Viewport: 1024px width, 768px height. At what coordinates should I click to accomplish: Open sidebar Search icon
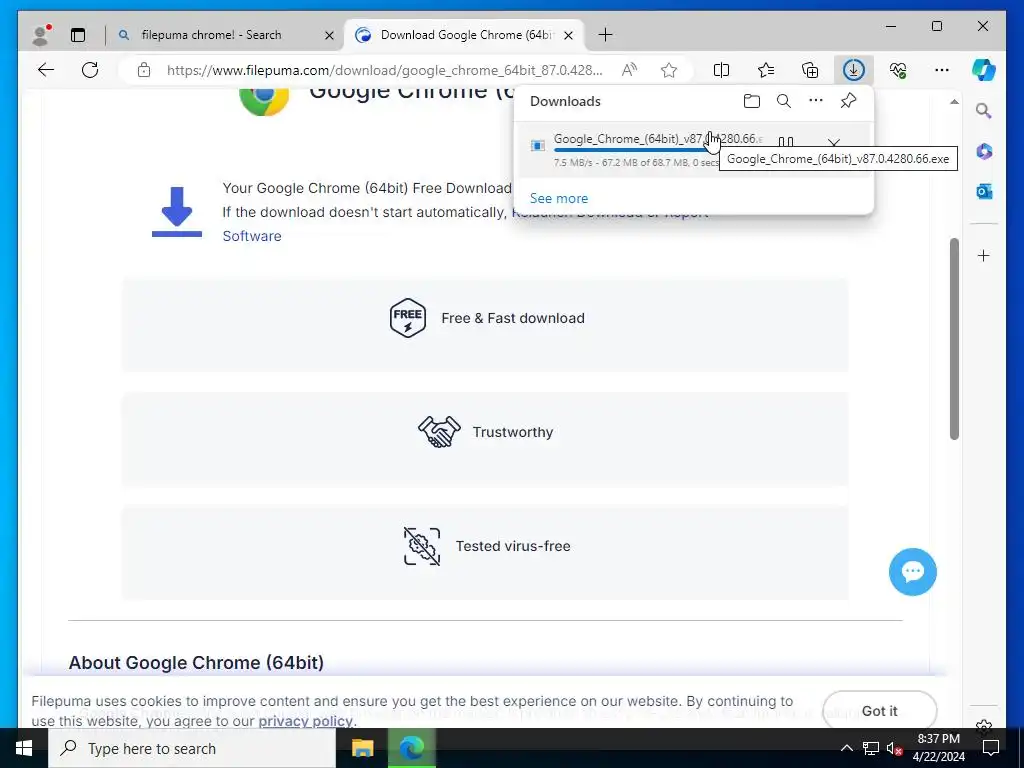tap(984, 111)
